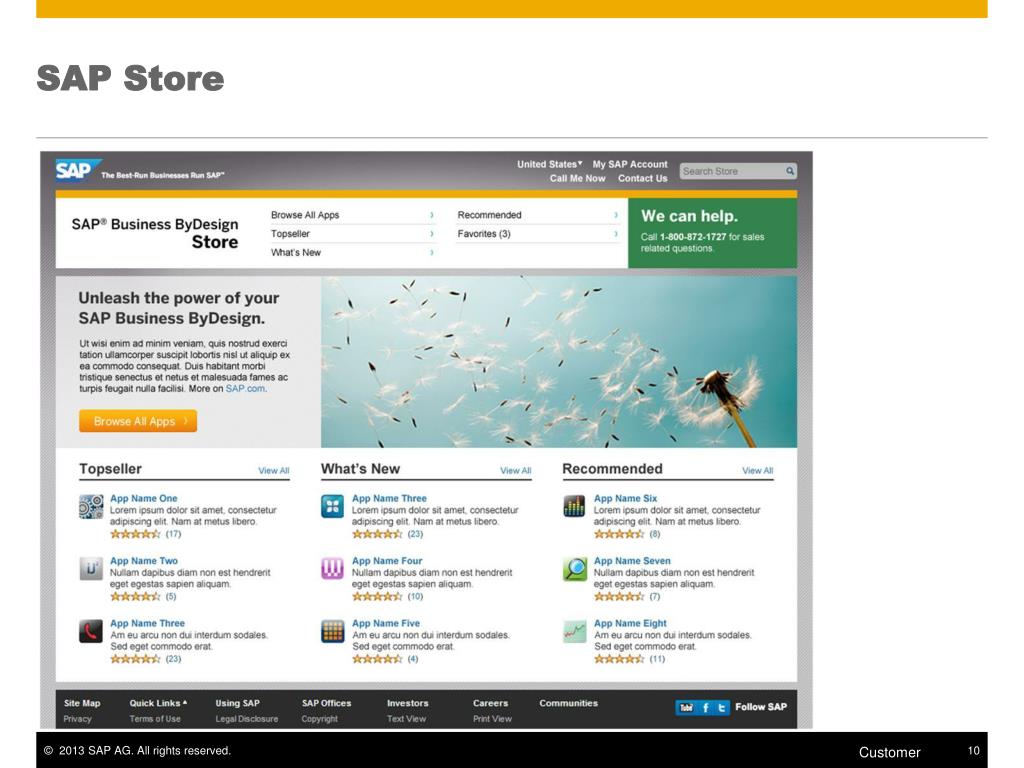1024x768 pixels.
Task: Select Favorites (3) in navigation
Action: tap(484, 234)
